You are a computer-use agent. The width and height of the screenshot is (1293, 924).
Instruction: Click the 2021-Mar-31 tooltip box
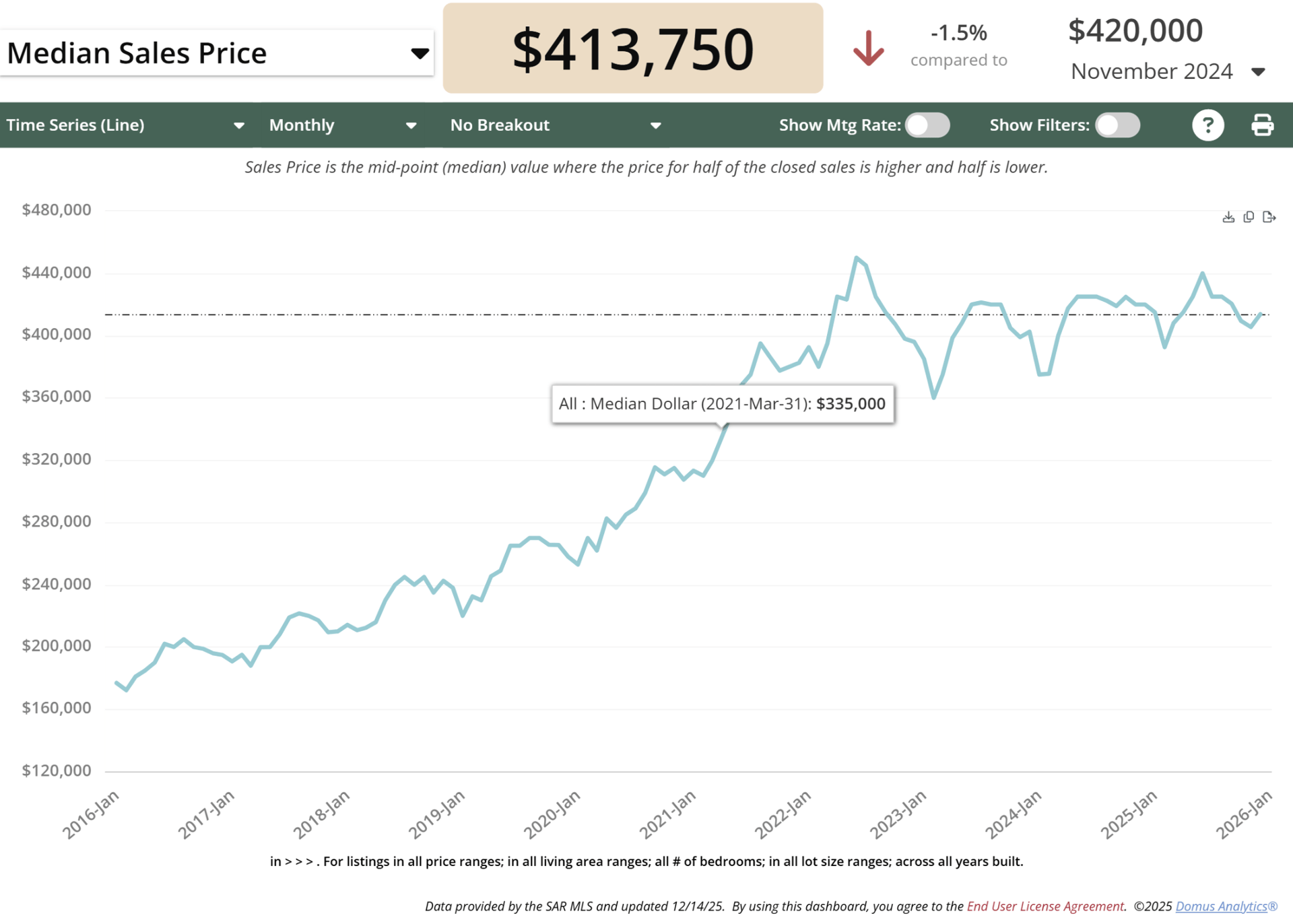(x=722, y=403)
